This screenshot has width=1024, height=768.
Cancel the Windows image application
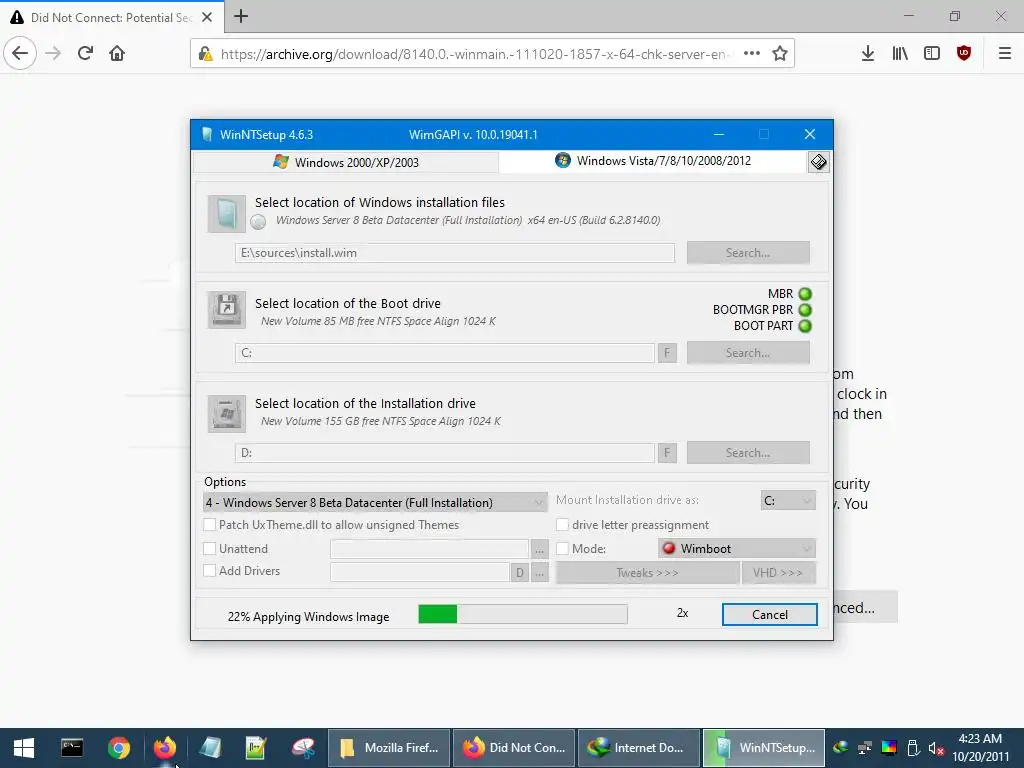769,615
